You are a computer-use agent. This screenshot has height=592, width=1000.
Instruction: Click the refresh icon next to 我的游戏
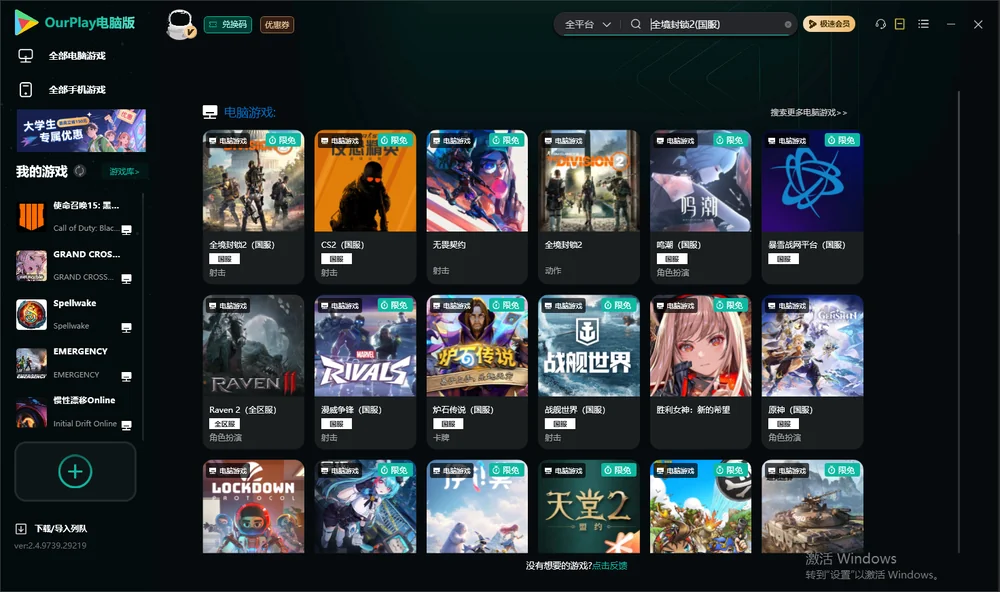click(80, 171)
